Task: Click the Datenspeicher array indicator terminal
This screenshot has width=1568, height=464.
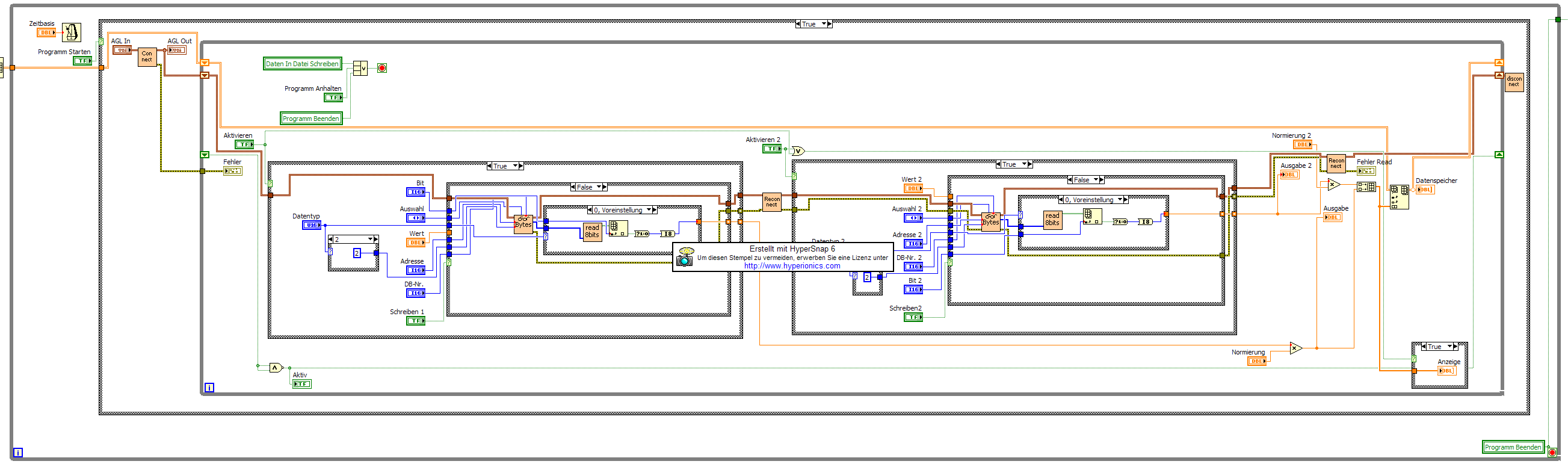Action: pos(1425,190)
